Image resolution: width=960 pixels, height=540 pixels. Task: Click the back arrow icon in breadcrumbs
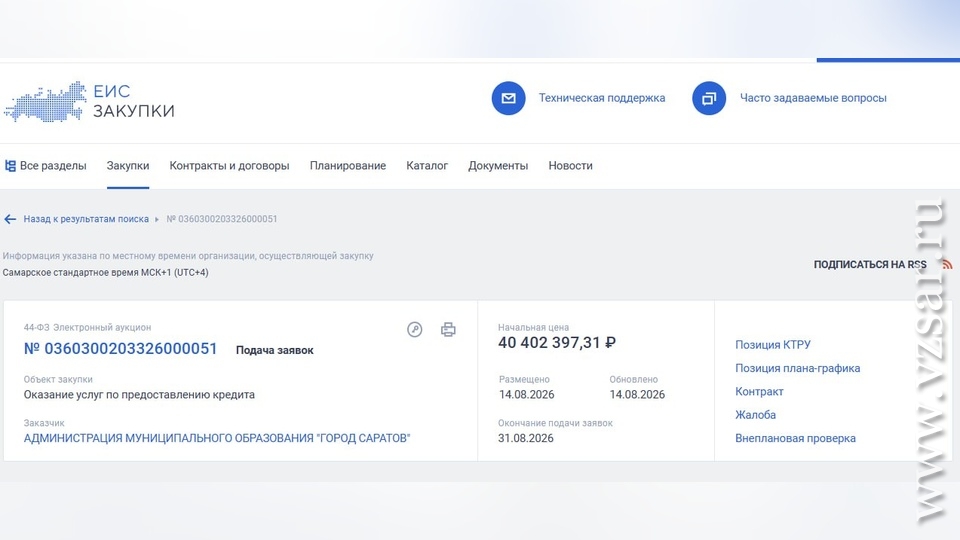coord(10,219)
